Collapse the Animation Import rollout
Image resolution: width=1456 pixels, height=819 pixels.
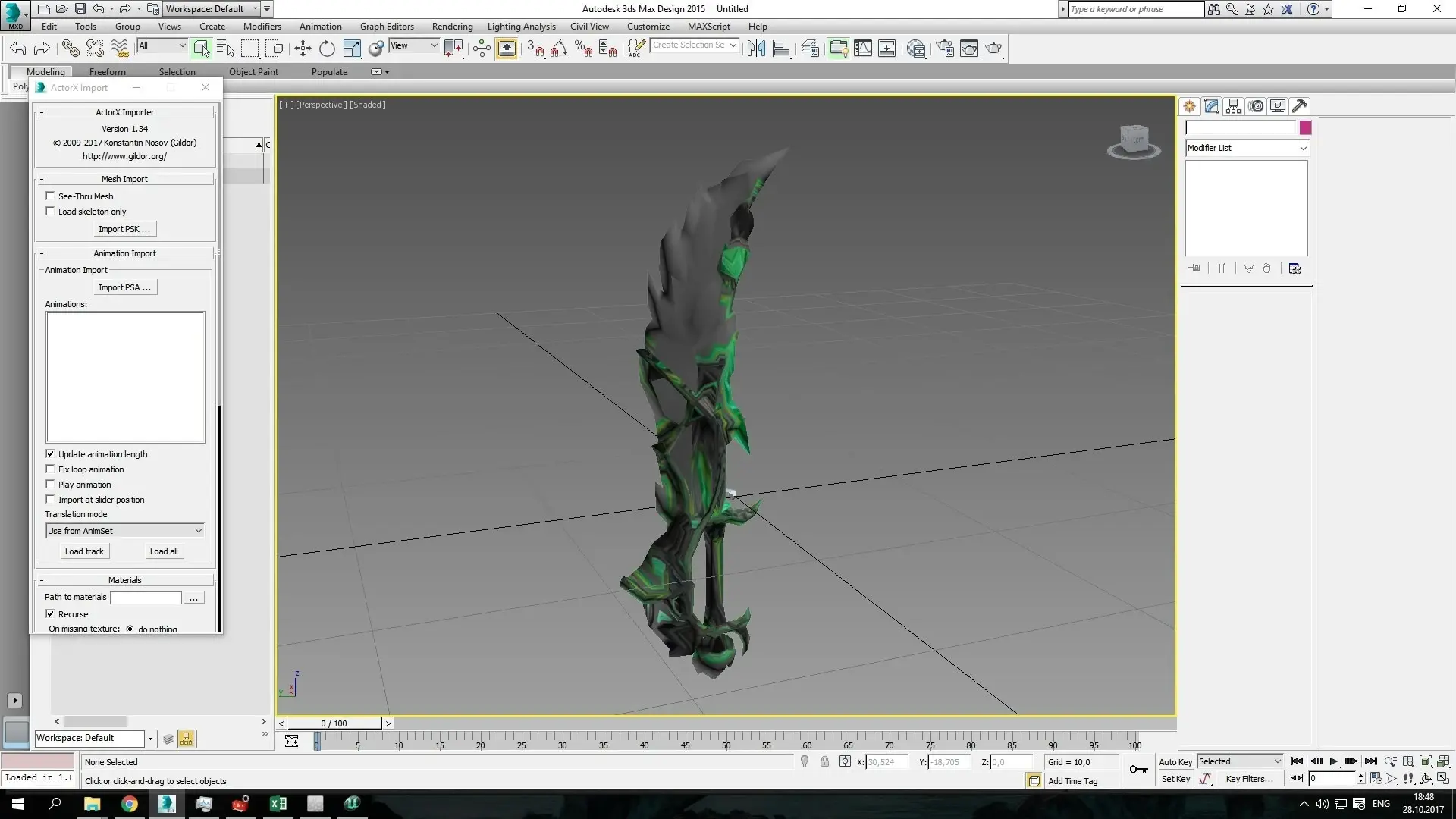tap(125, 253)
